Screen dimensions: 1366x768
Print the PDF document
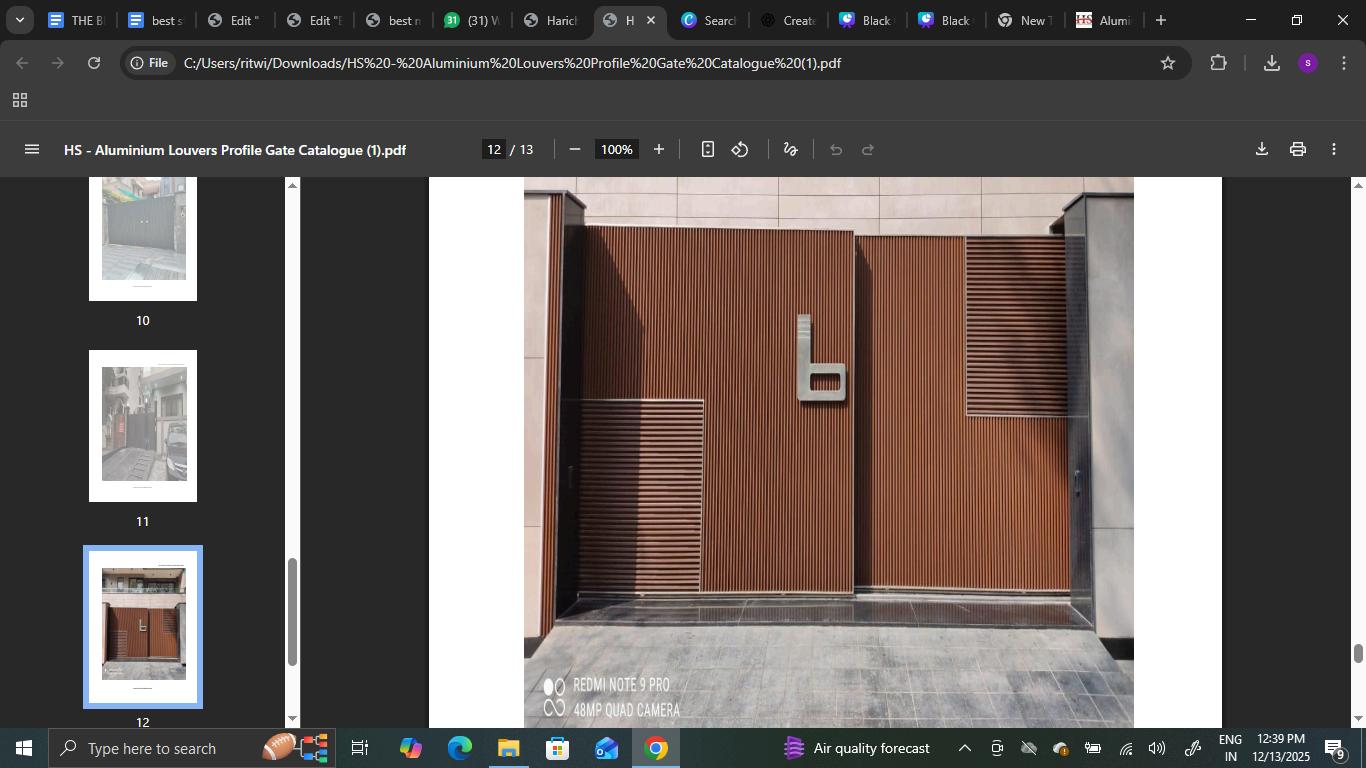pyautogui.click(x=1297, y=150)
